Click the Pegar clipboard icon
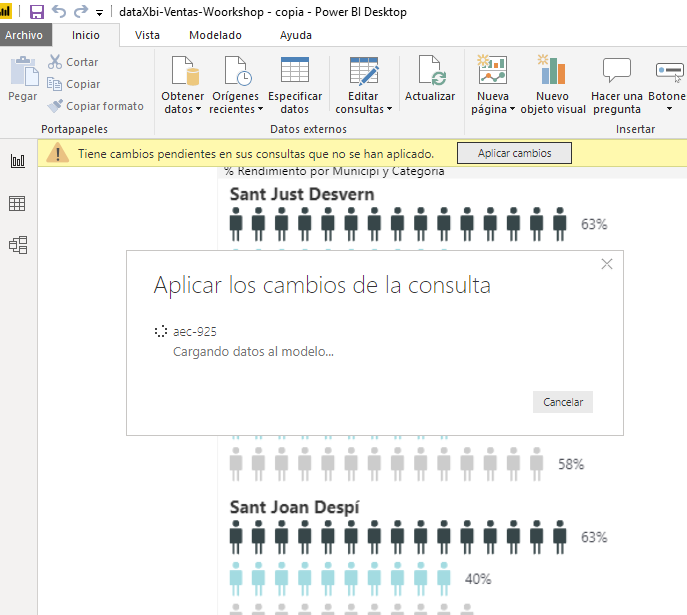The height and width of the screenshot is (615, 687). point(23,71)
